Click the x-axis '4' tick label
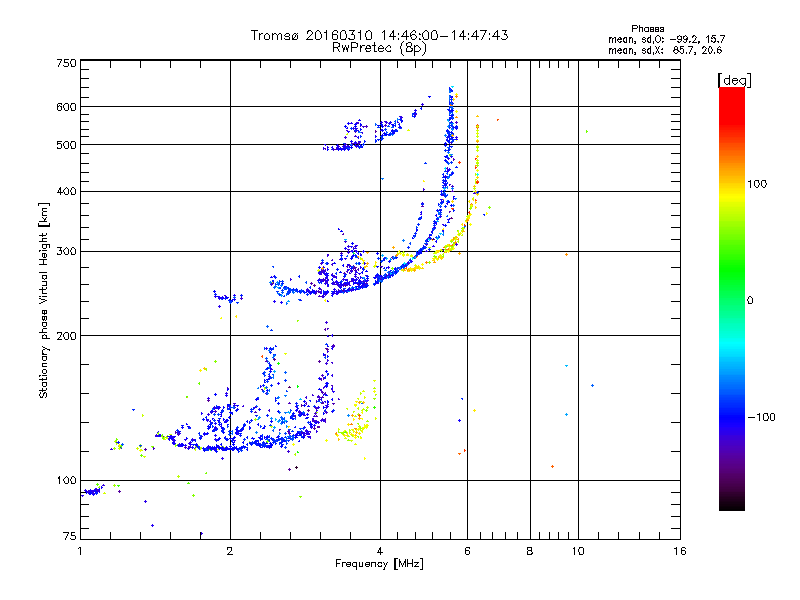 [380, 551]
